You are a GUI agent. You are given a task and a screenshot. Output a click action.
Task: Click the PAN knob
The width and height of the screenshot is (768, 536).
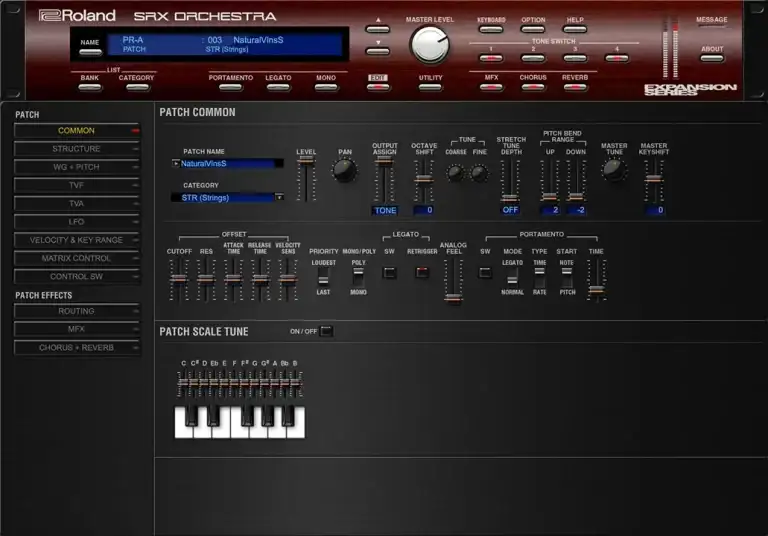click(344, 171)
